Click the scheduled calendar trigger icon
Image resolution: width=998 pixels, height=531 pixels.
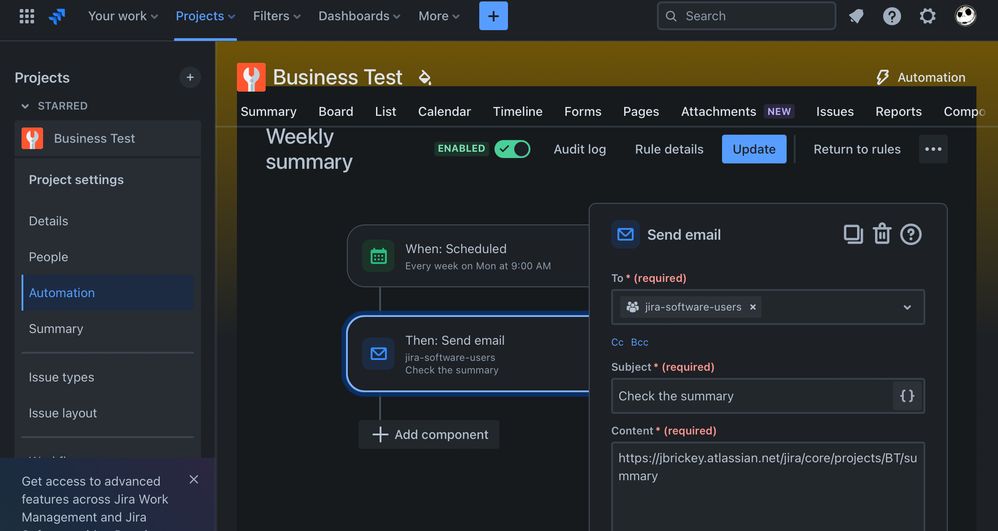[x=379, y=256]
